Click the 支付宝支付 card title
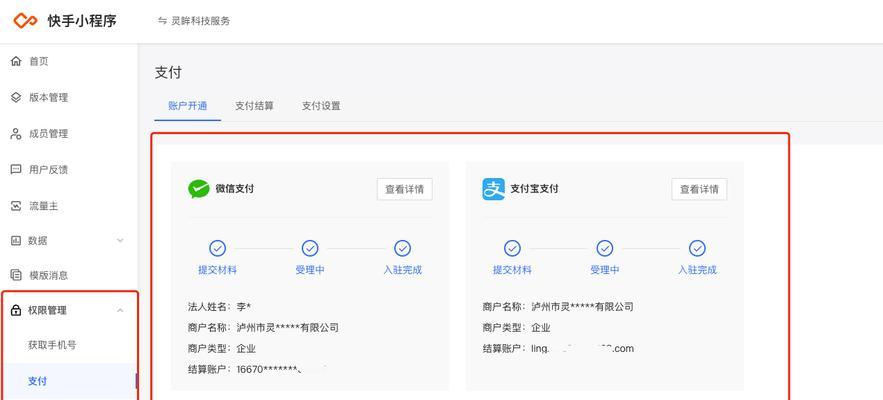This screenshot has width=883, height=400. click(534, 189)
